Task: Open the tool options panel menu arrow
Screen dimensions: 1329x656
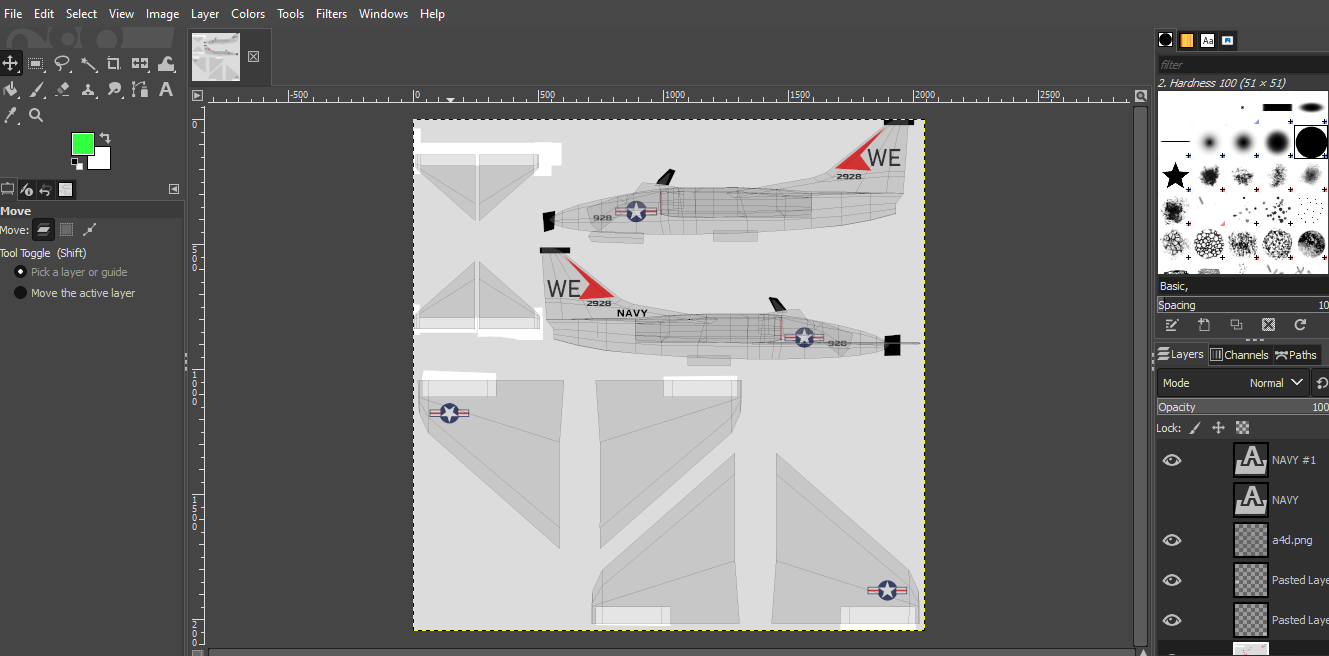Action: [x=174, y=189]
